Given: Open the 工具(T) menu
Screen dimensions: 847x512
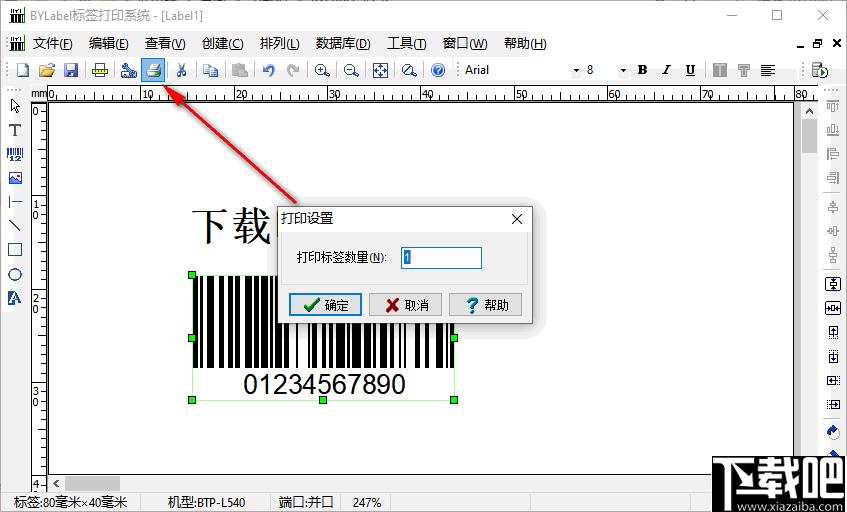Looking at the screenshot, I should tap(407, 44).
